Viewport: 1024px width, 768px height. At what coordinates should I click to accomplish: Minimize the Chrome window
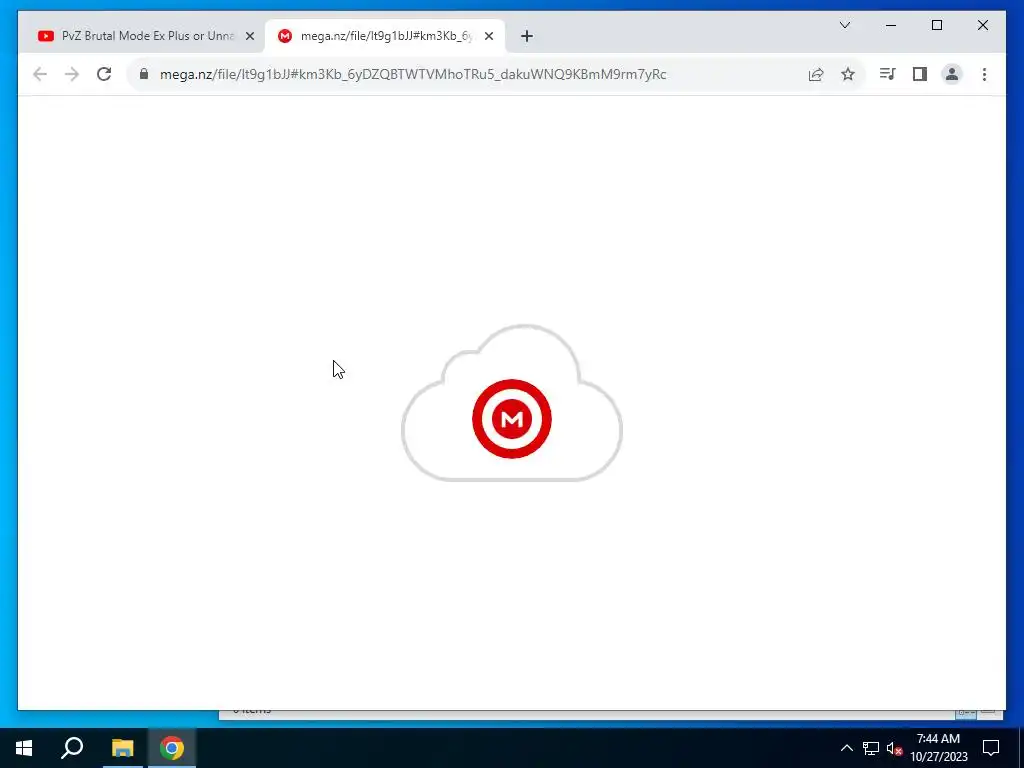click(891, 25)
